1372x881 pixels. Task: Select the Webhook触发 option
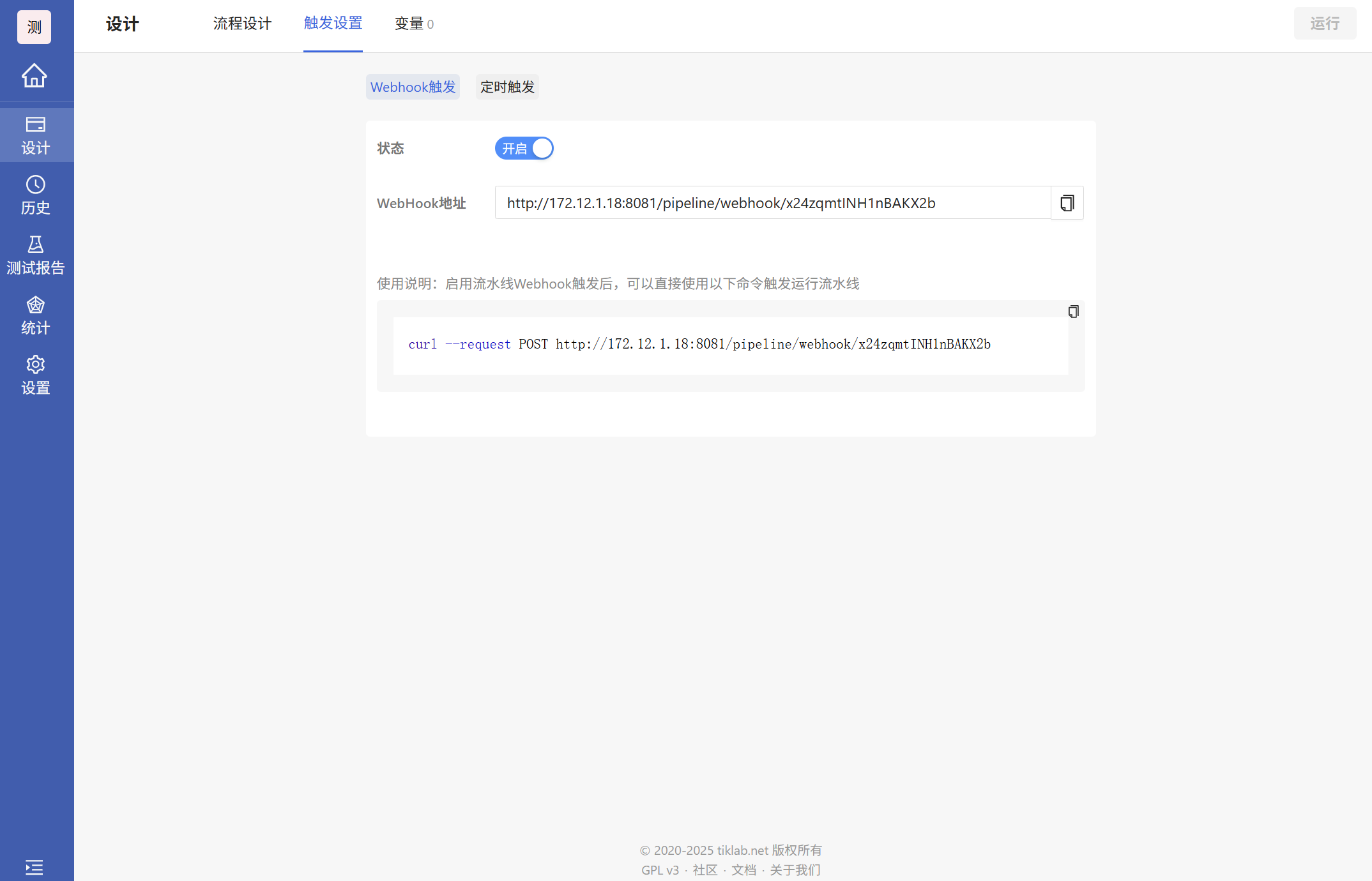[413, 87]
